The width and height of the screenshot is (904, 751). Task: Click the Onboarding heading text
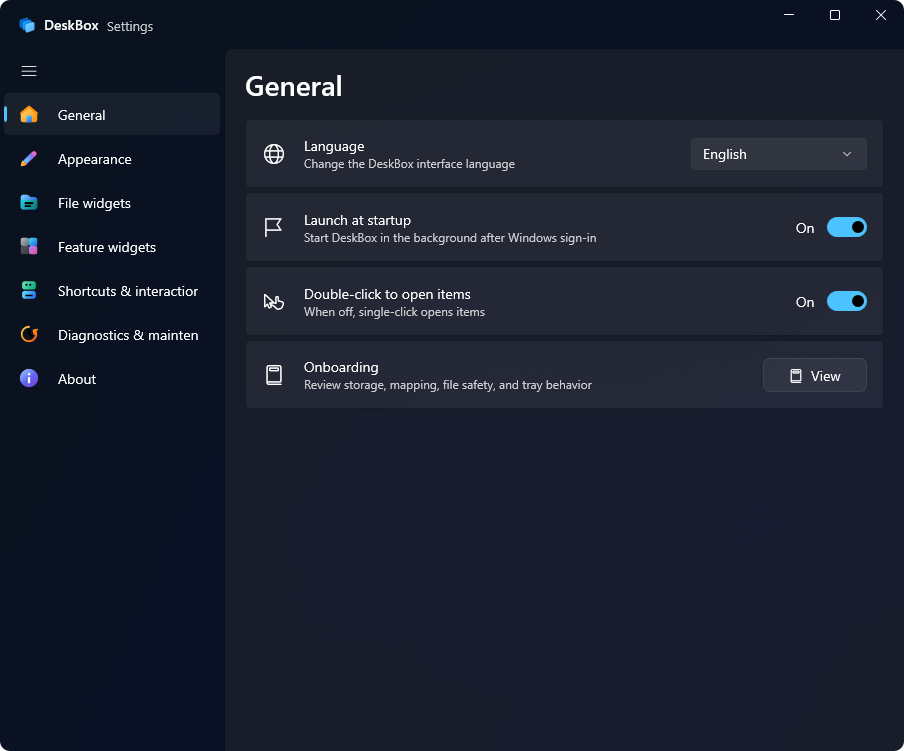pos(341,367)
